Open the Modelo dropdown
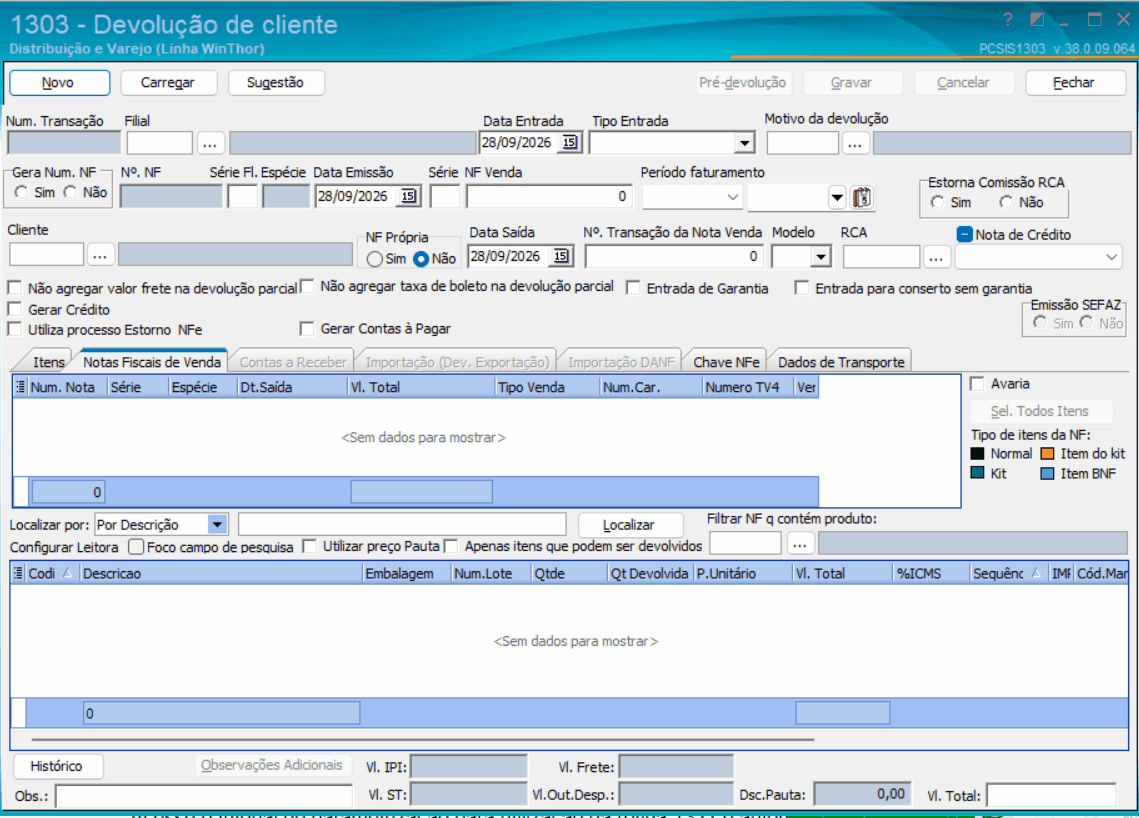Screen dimensions: 1139x818 821,256
